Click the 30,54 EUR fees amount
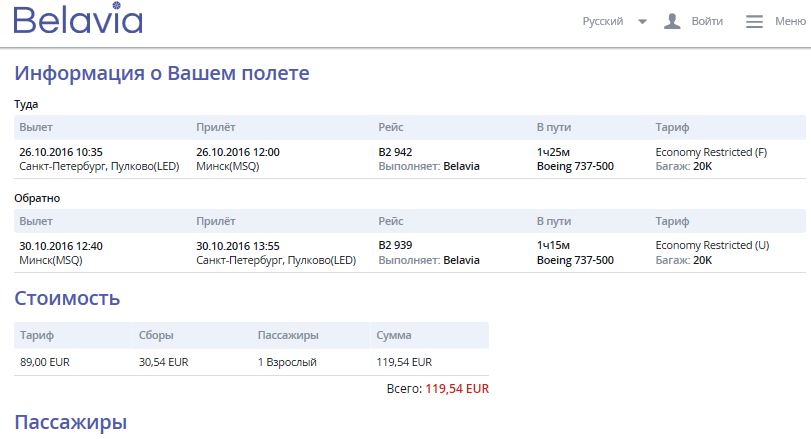 click(x=164, y=362)
